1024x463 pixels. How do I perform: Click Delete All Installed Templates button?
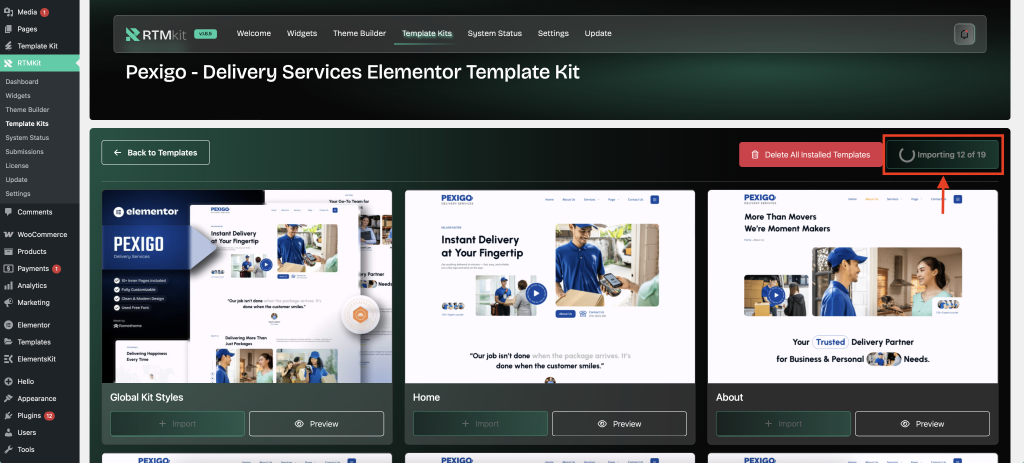(810, 155)
